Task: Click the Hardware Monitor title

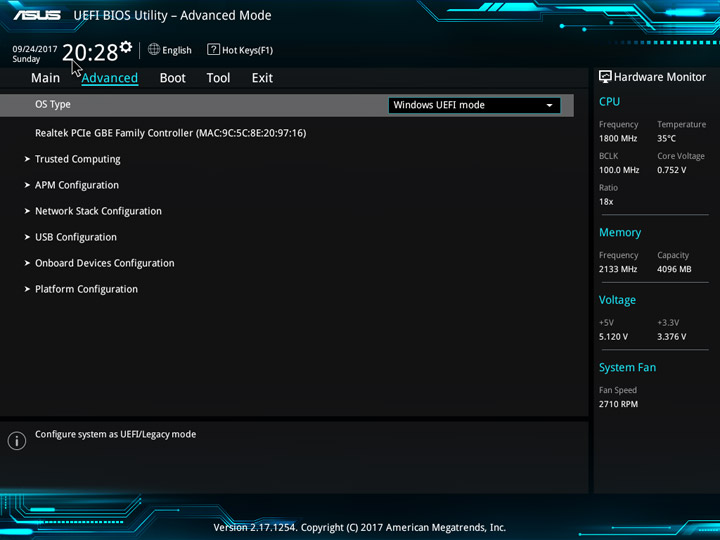Action: 660,77
